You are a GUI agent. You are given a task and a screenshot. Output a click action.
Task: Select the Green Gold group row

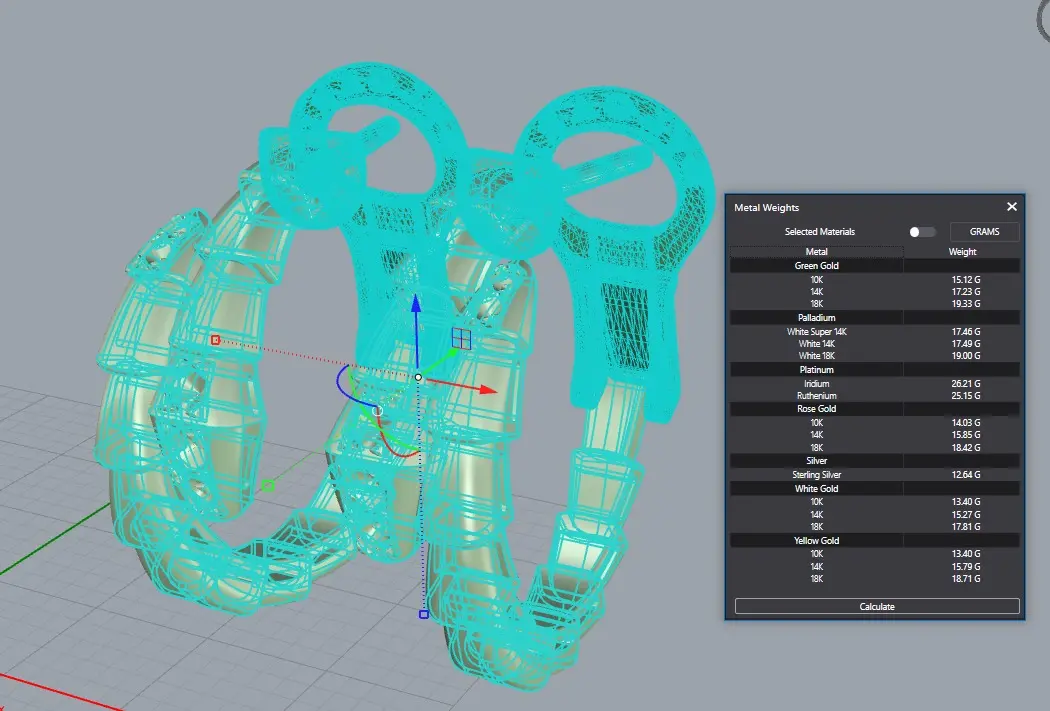point(875,266)
